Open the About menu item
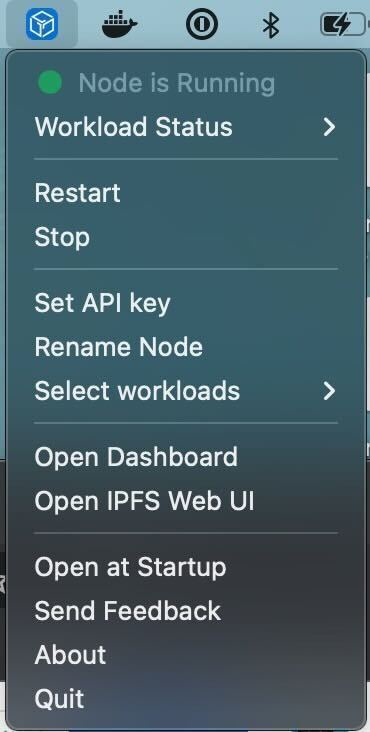Viewport: 370px width, 732px height. coord(186,655)
